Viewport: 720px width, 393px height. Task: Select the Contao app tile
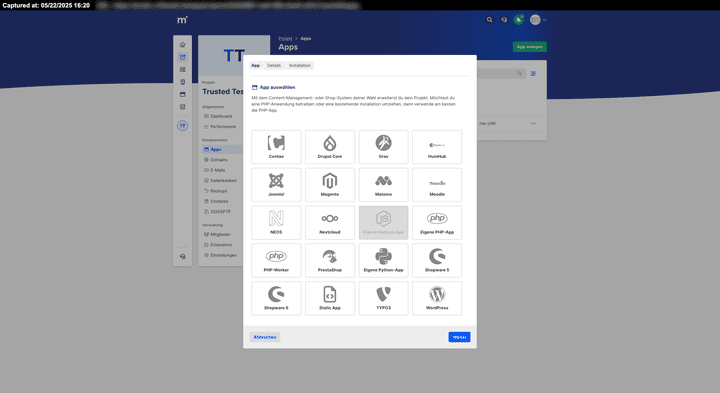coord(276,147)
